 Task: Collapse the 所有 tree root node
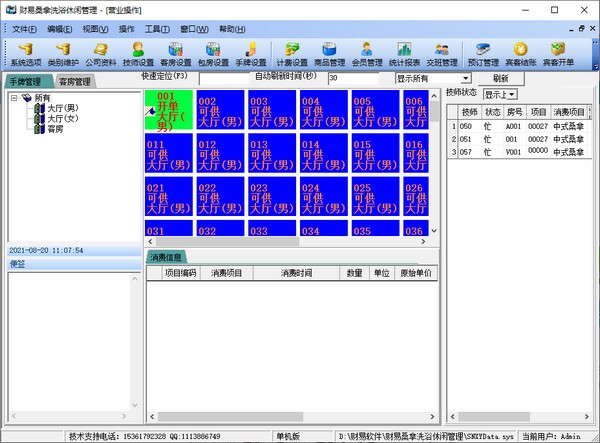click(14, 98)
